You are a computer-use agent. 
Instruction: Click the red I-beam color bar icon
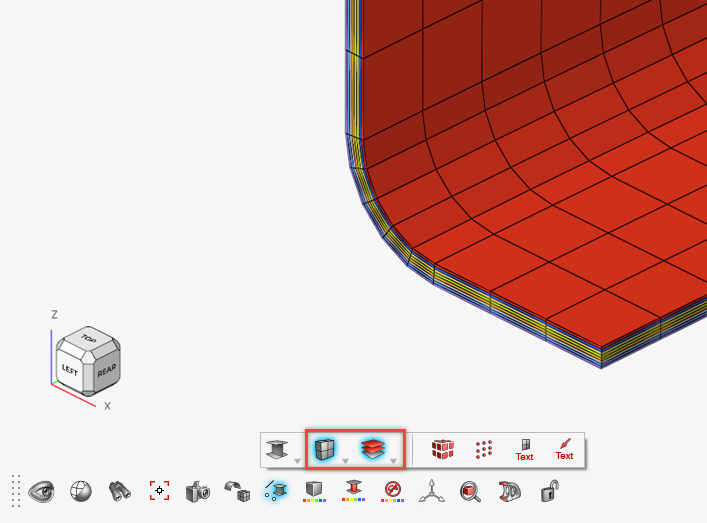click(x=353, y=491)
